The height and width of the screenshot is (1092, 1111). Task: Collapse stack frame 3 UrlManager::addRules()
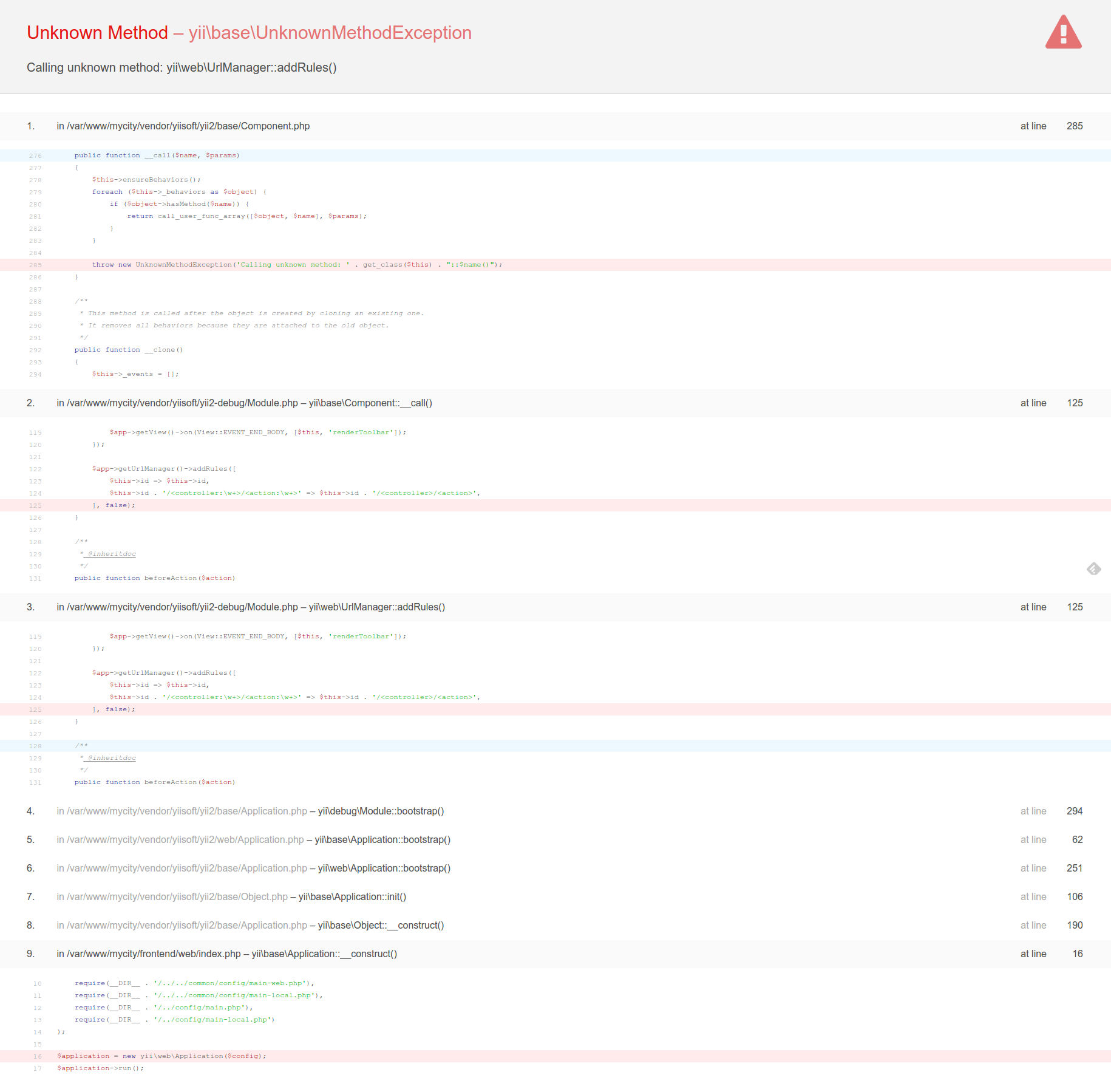coord(555,607)
